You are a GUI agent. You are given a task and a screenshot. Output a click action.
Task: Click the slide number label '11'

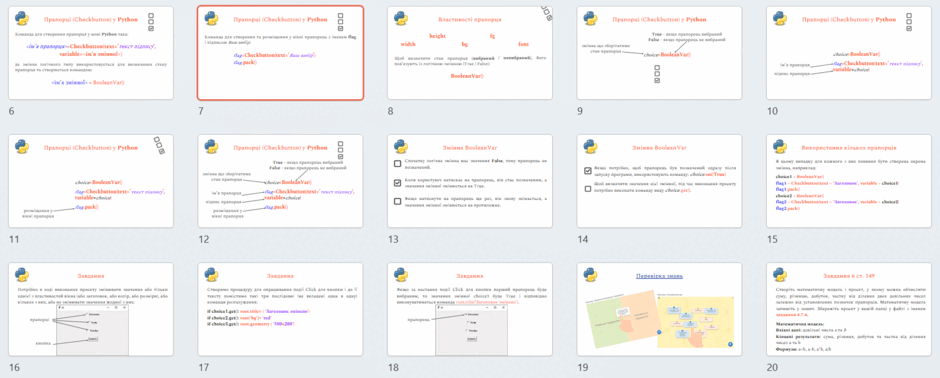pyautogui.click(x=14, y=240)
